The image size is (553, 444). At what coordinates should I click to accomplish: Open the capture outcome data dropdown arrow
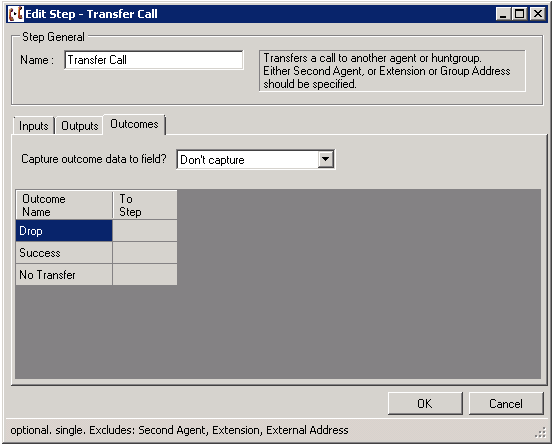click(326, 159)
